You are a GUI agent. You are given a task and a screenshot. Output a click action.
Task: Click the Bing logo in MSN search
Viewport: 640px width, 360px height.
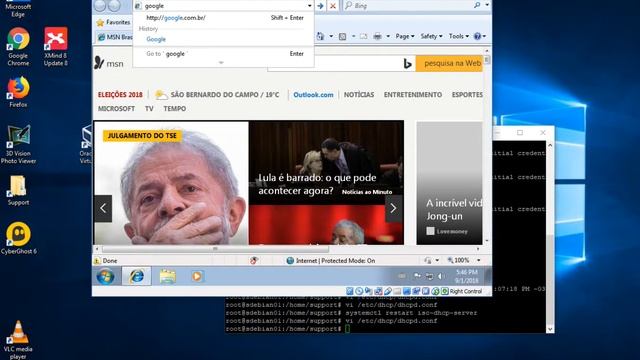click(407, 64)
